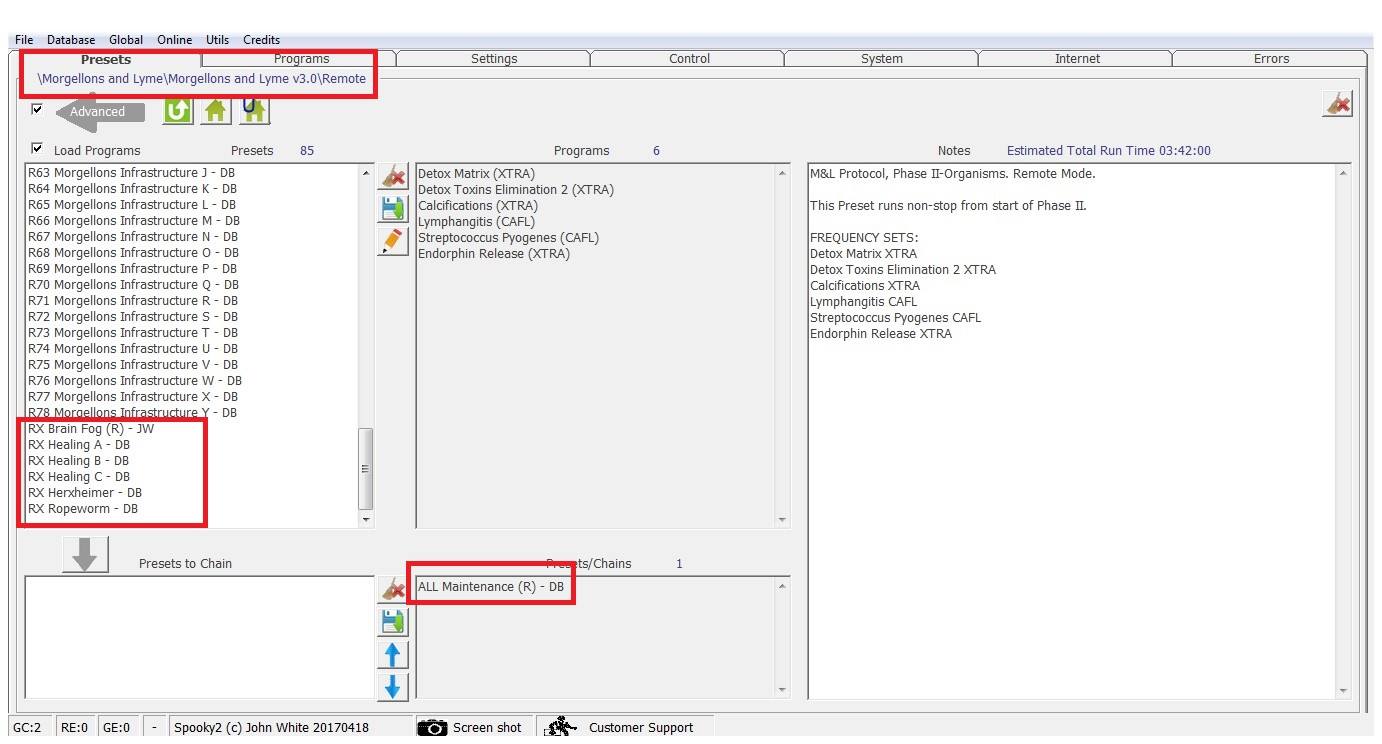Screen dimensions: 1382x744
Task: Select program Detox Toxins Elimination 2 (XTRA)
Action: [516, 190]
